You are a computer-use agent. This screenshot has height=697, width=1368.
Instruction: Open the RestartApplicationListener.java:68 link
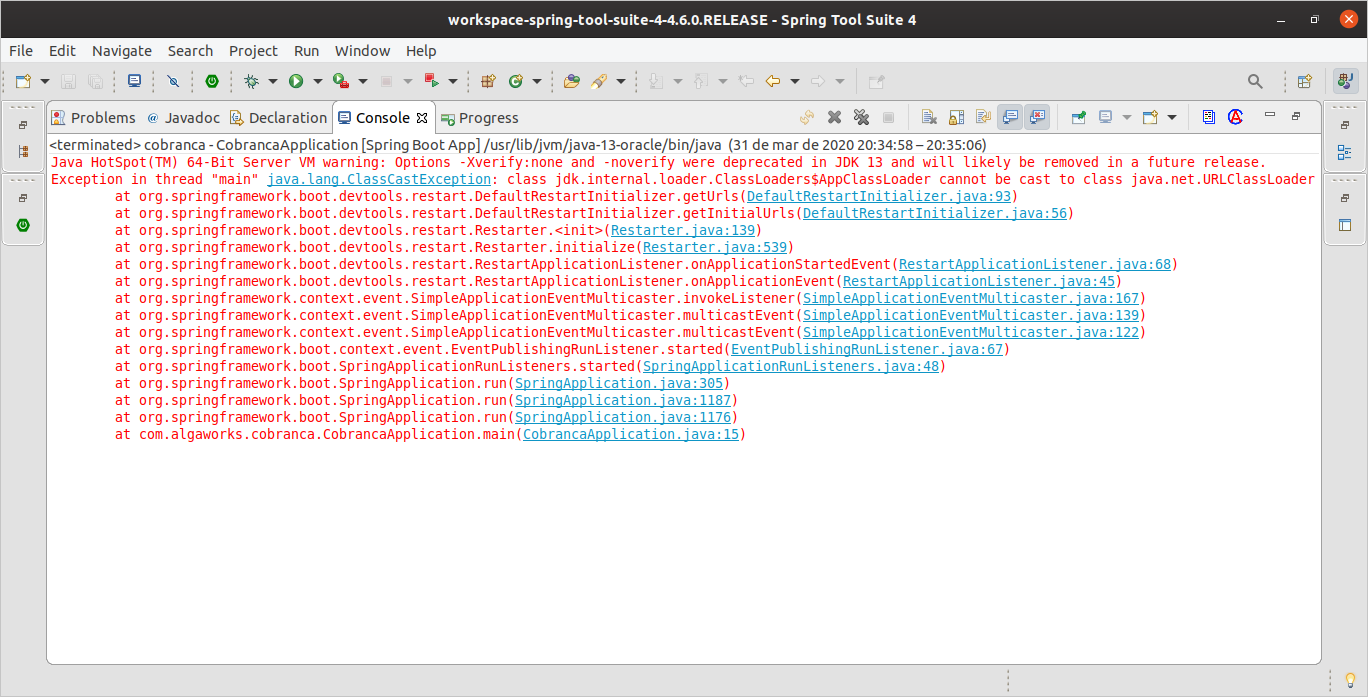[1035, 264]
